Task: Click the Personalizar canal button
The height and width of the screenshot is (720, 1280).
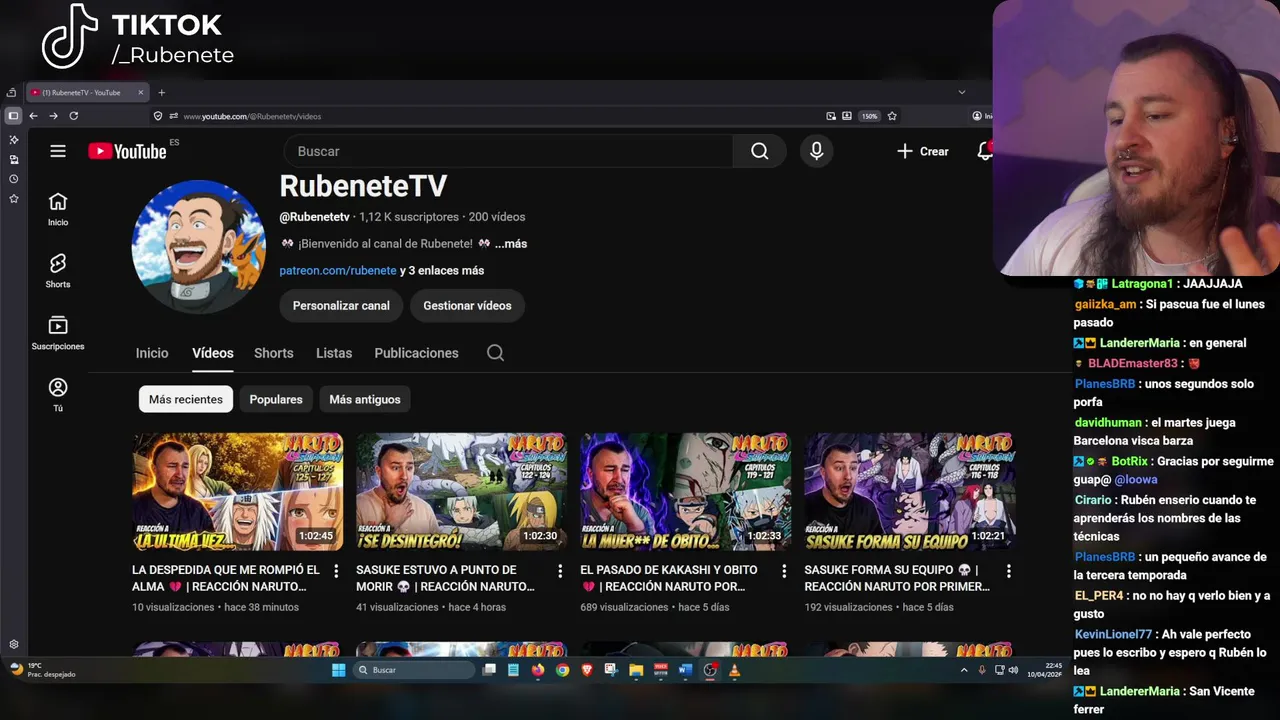Action: tap(341, 306)
